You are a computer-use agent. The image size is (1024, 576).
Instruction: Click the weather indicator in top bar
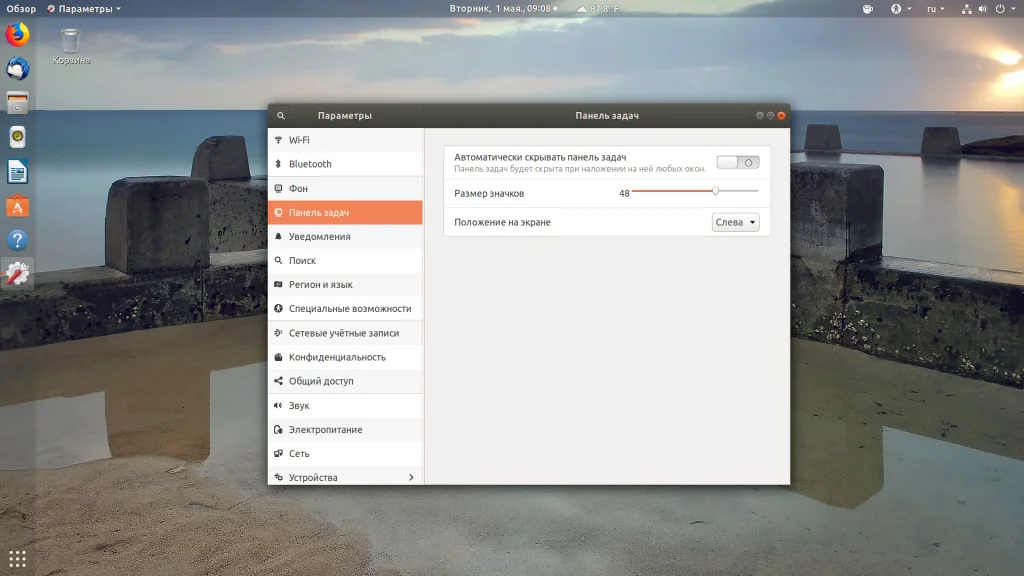tap(598, 8)
